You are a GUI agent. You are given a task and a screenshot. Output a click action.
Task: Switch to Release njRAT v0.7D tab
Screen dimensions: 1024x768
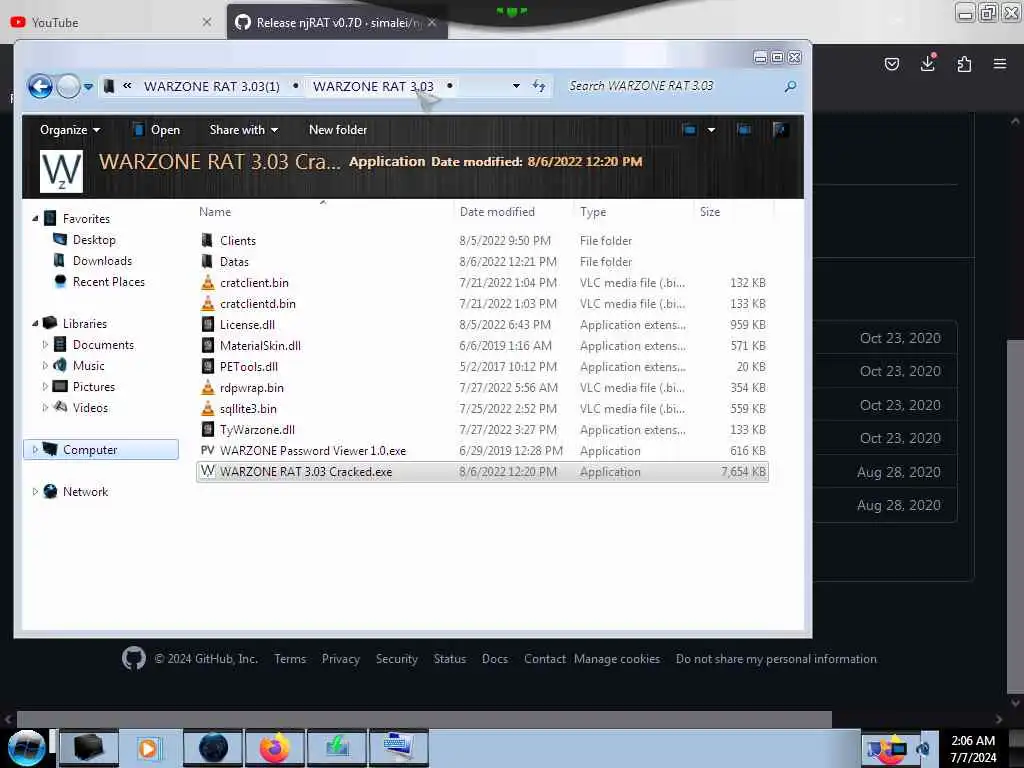pos(337,22)
